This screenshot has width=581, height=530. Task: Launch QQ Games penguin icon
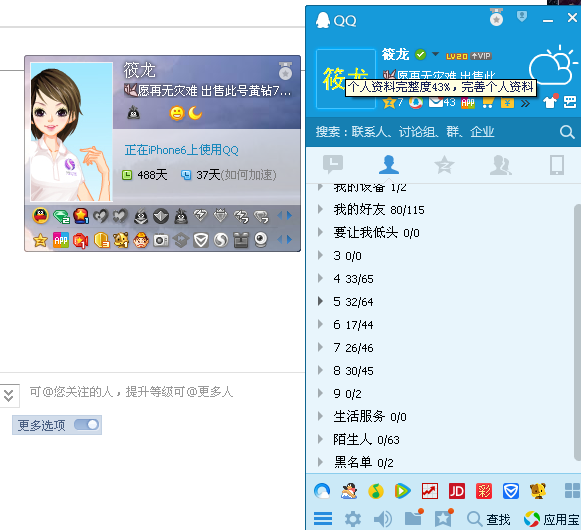point(349,491)
